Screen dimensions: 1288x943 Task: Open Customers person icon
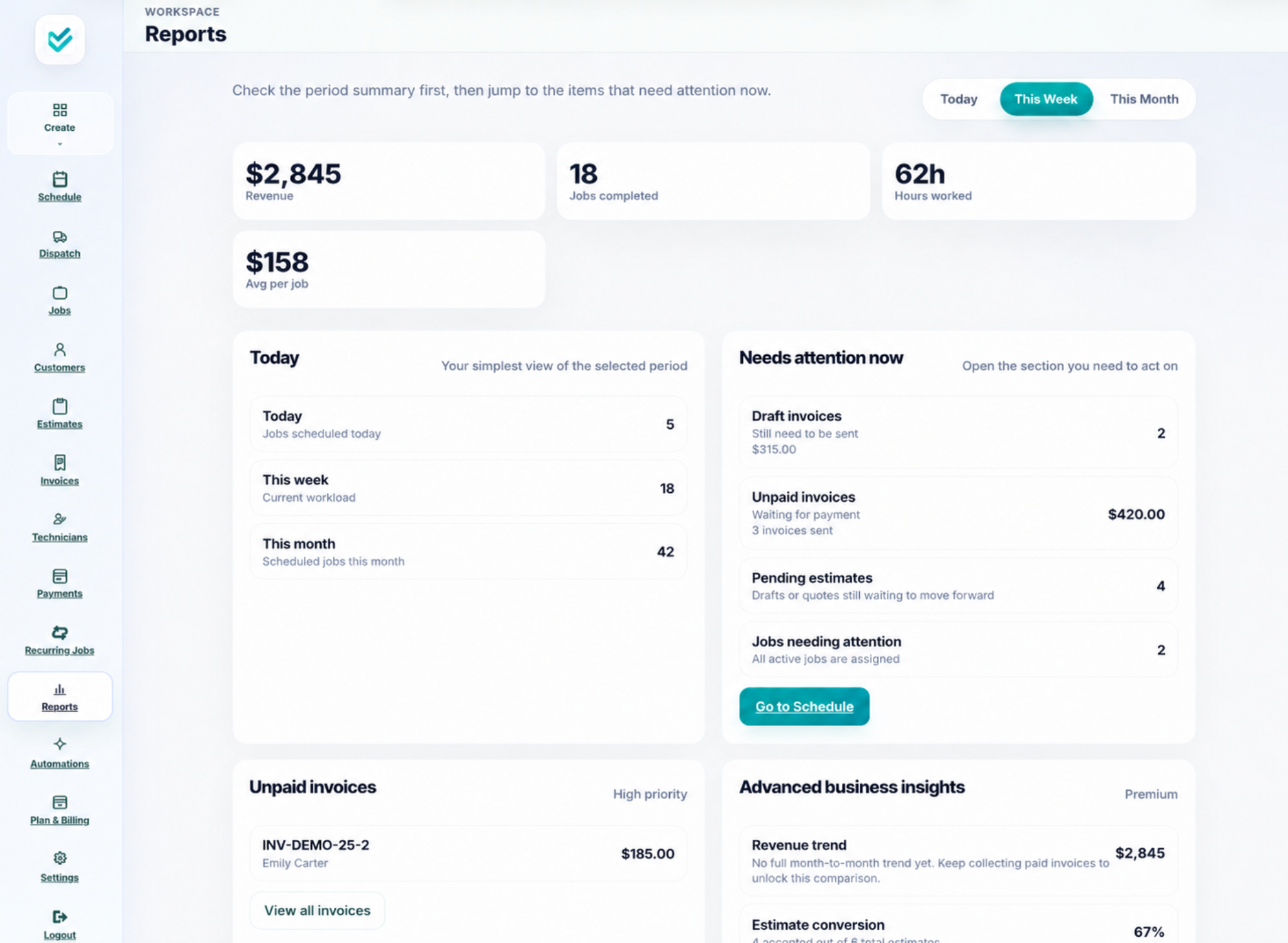point(60,350)
